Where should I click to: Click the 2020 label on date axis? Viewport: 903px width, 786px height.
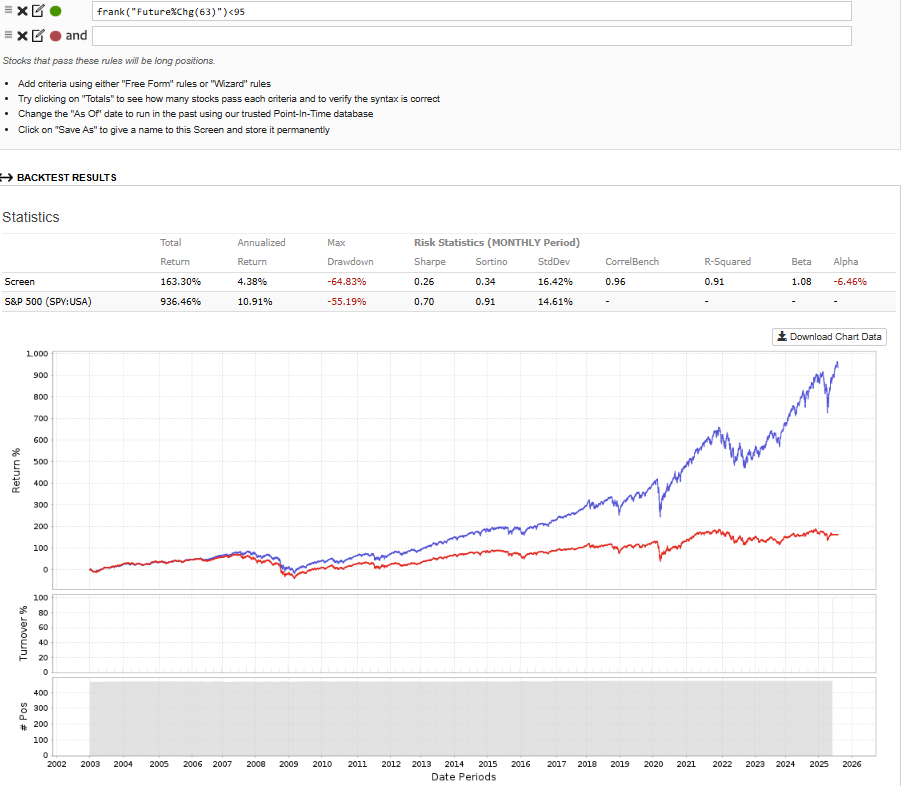pyautogui.click(x=653, y=764)
